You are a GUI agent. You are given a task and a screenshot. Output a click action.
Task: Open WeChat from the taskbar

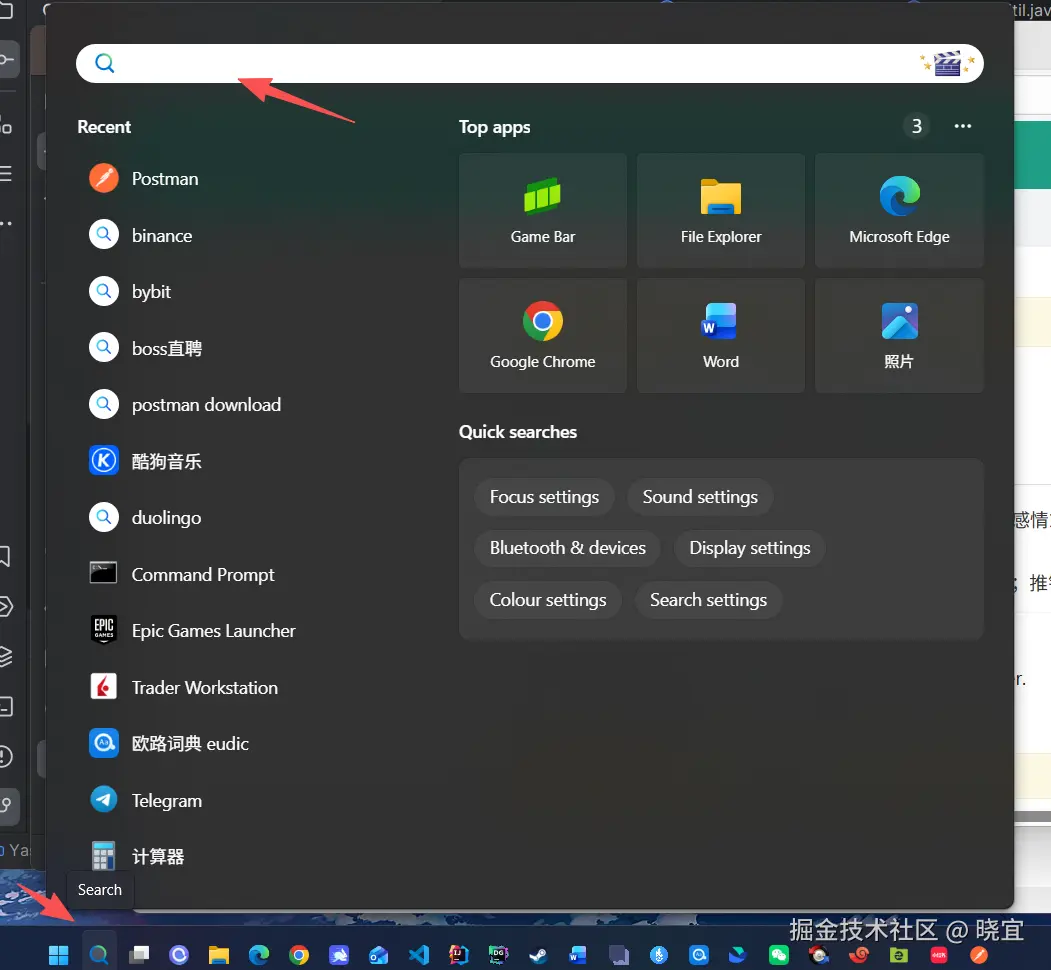click(779, 955)
